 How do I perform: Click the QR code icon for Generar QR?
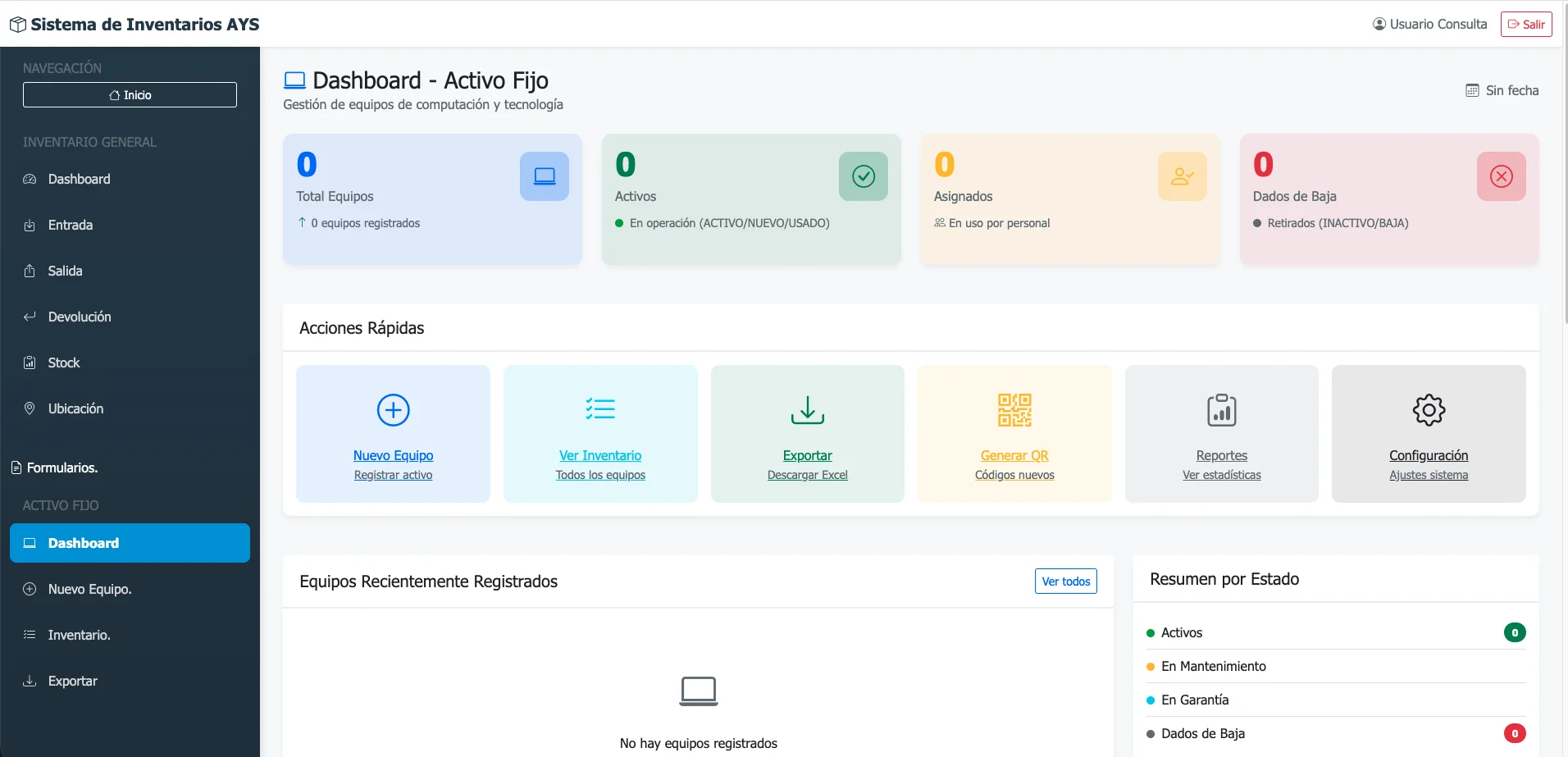(1014, 410)
